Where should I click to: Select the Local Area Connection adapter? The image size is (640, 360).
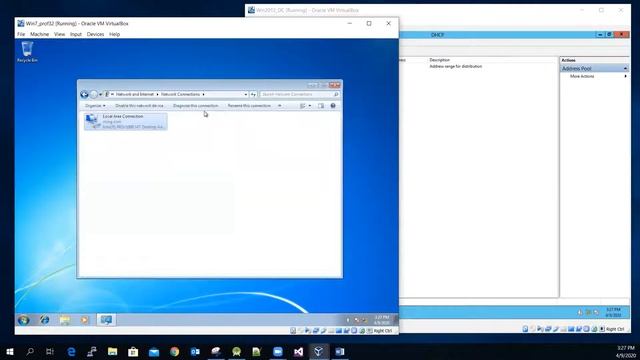click(126, 121)
